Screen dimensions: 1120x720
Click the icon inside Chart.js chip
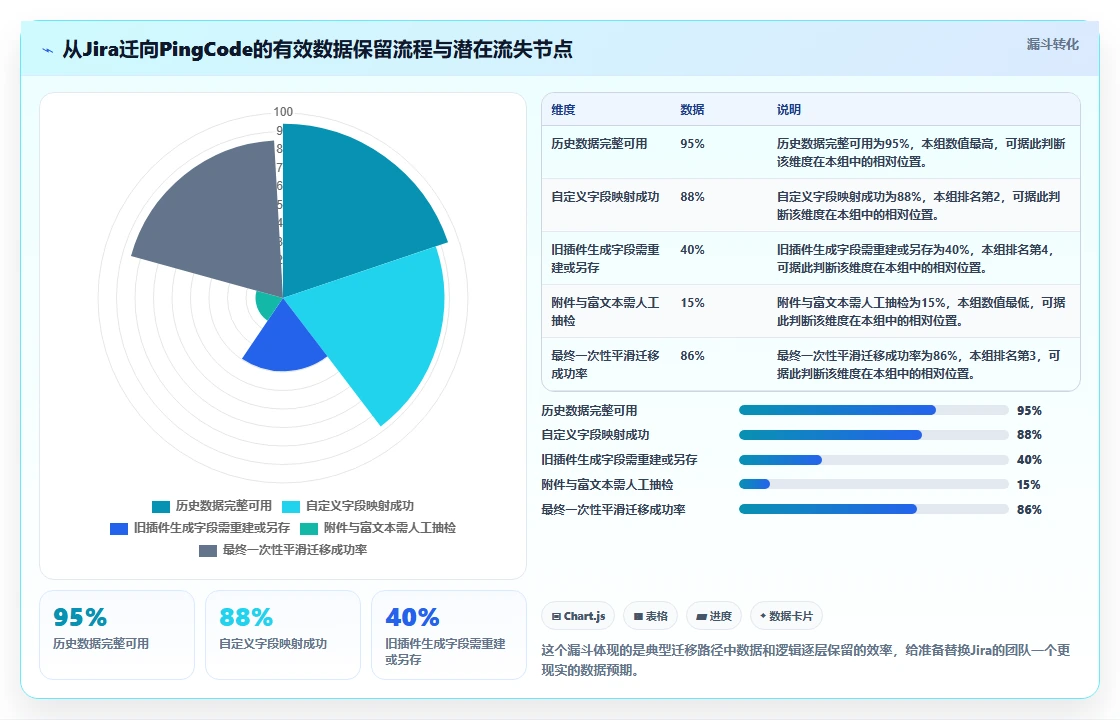pyautogui.click(x=556, y=616)
